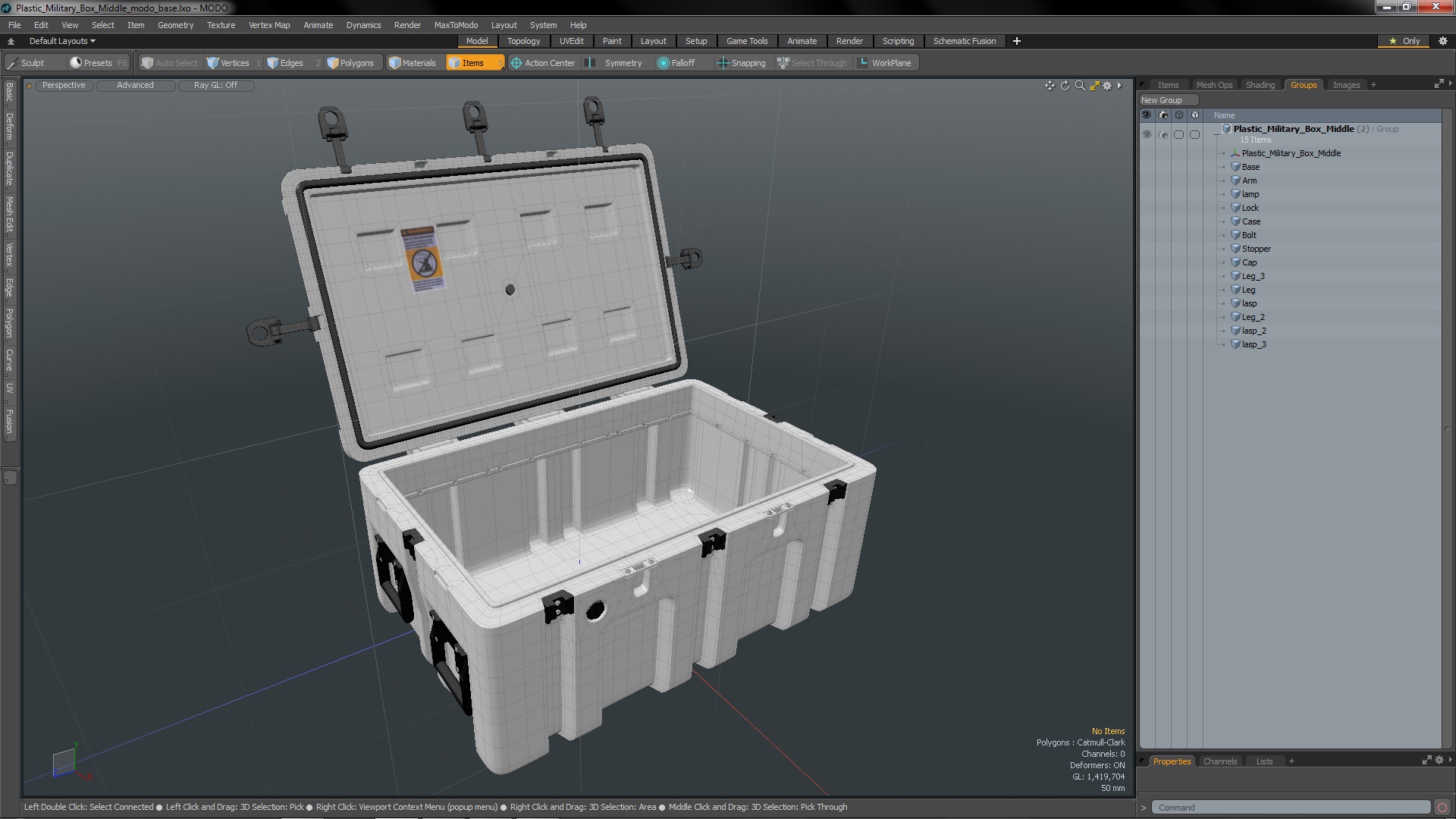The height and width of the screenshot is (819, 1456).
Task: Switch to the Schematic Fusion tab
Action: (964, 41)
